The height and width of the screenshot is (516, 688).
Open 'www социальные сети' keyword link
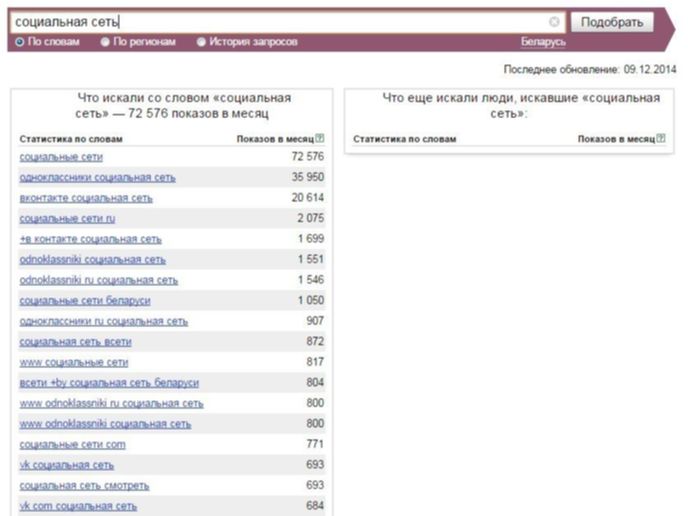(74, 362)
